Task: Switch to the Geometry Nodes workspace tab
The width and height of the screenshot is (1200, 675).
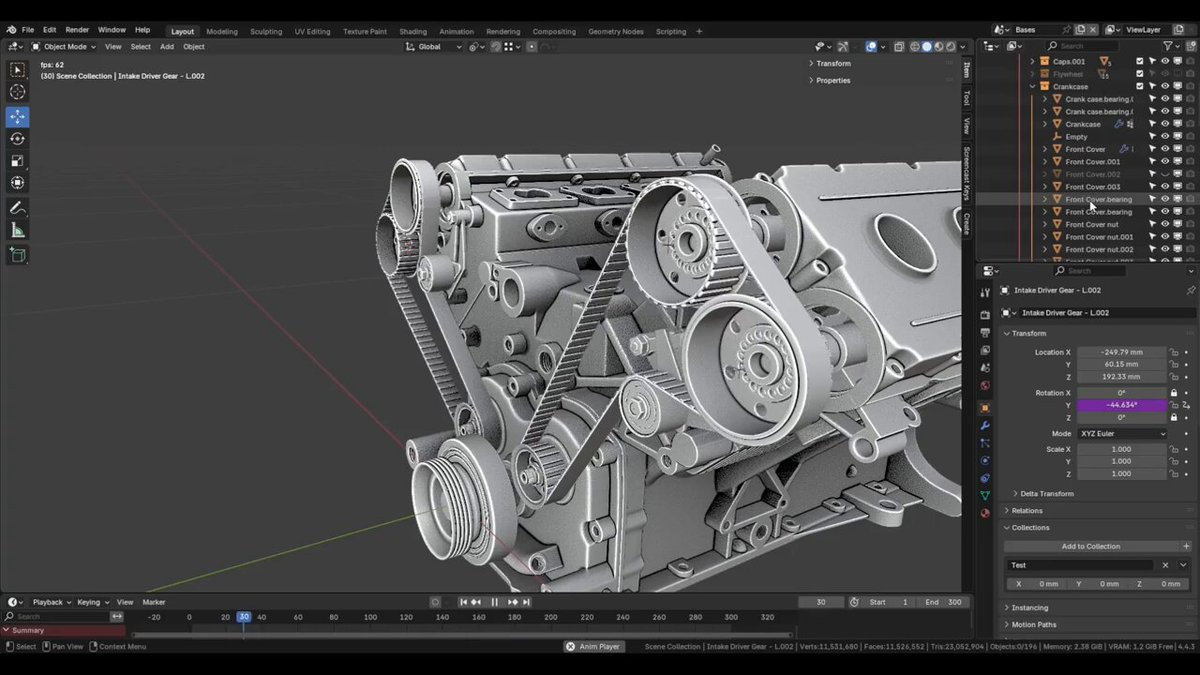Action: click(616, 31)
